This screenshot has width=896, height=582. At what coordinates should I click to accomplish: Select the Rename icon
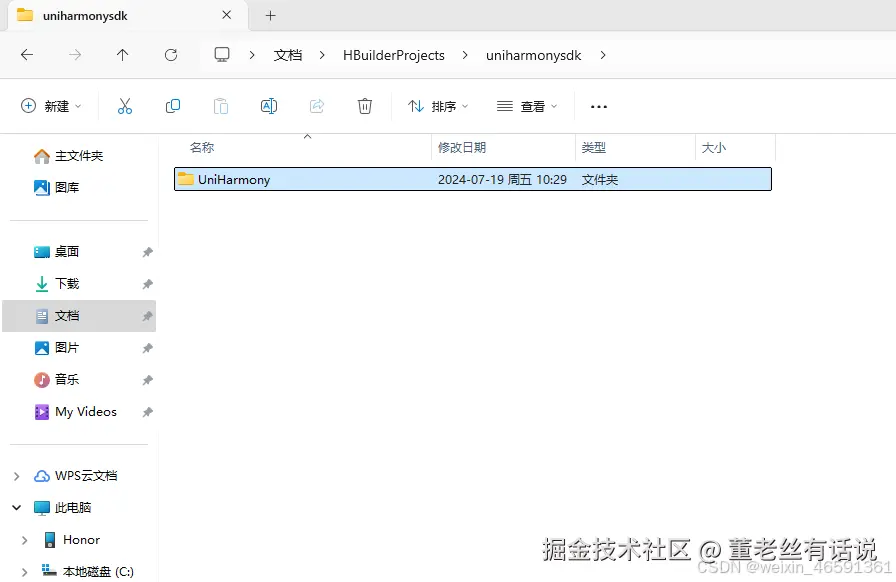pyautogui.click(x=268, y=106)
